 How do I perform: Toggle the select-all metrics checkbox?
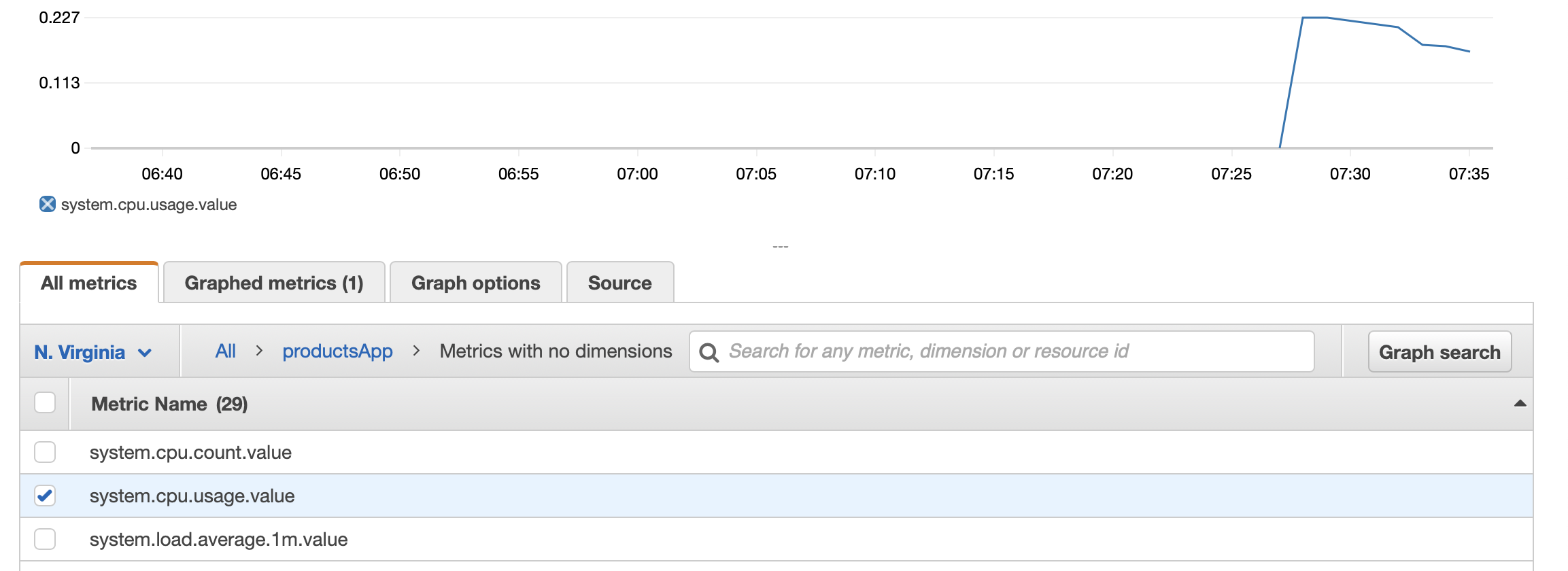tap(45, 402)
